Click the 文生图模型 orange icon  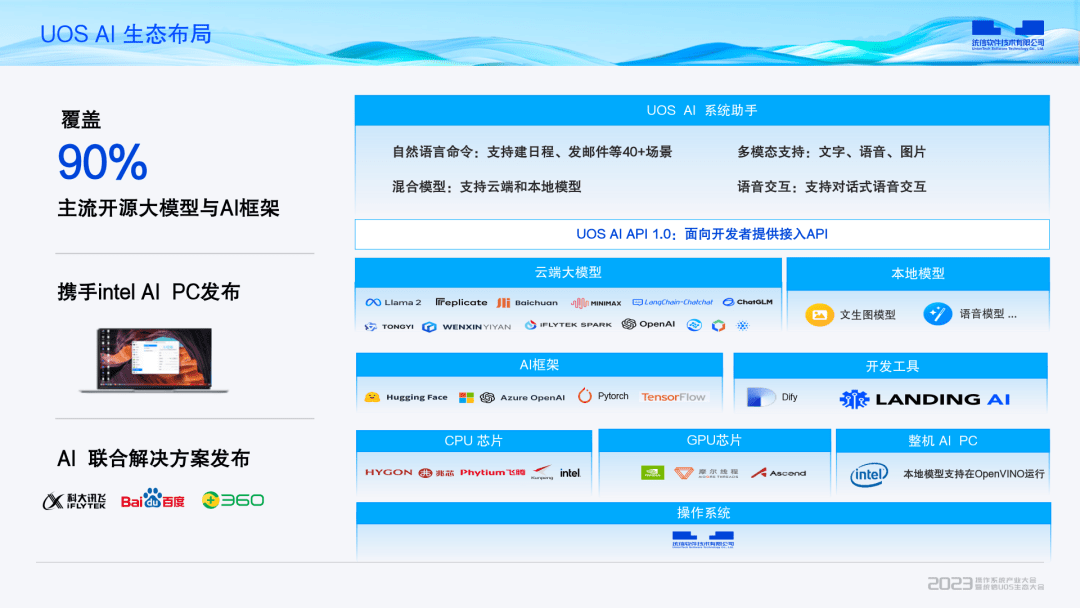pyautogui.click(x=821, y=314)
